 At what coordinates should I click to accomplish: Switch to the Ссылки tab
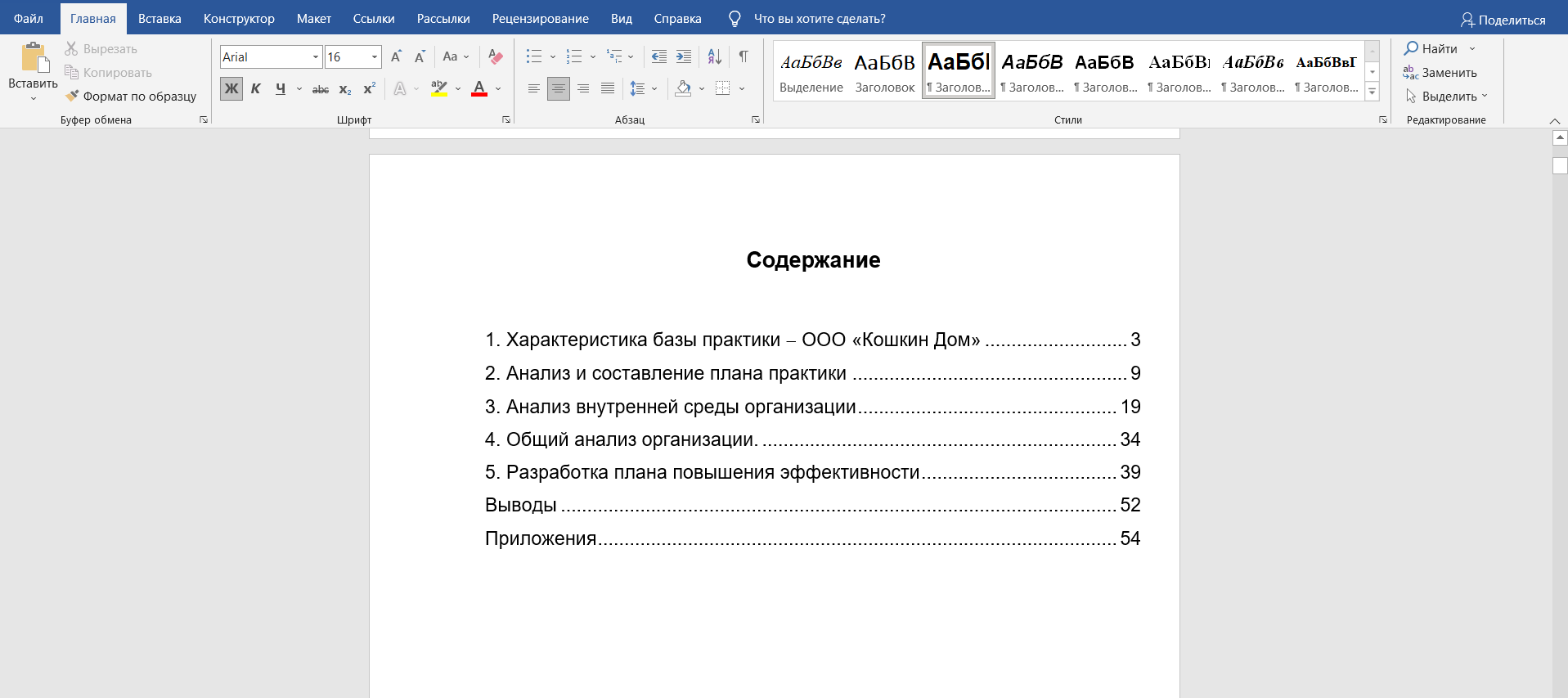coord(374,19)
